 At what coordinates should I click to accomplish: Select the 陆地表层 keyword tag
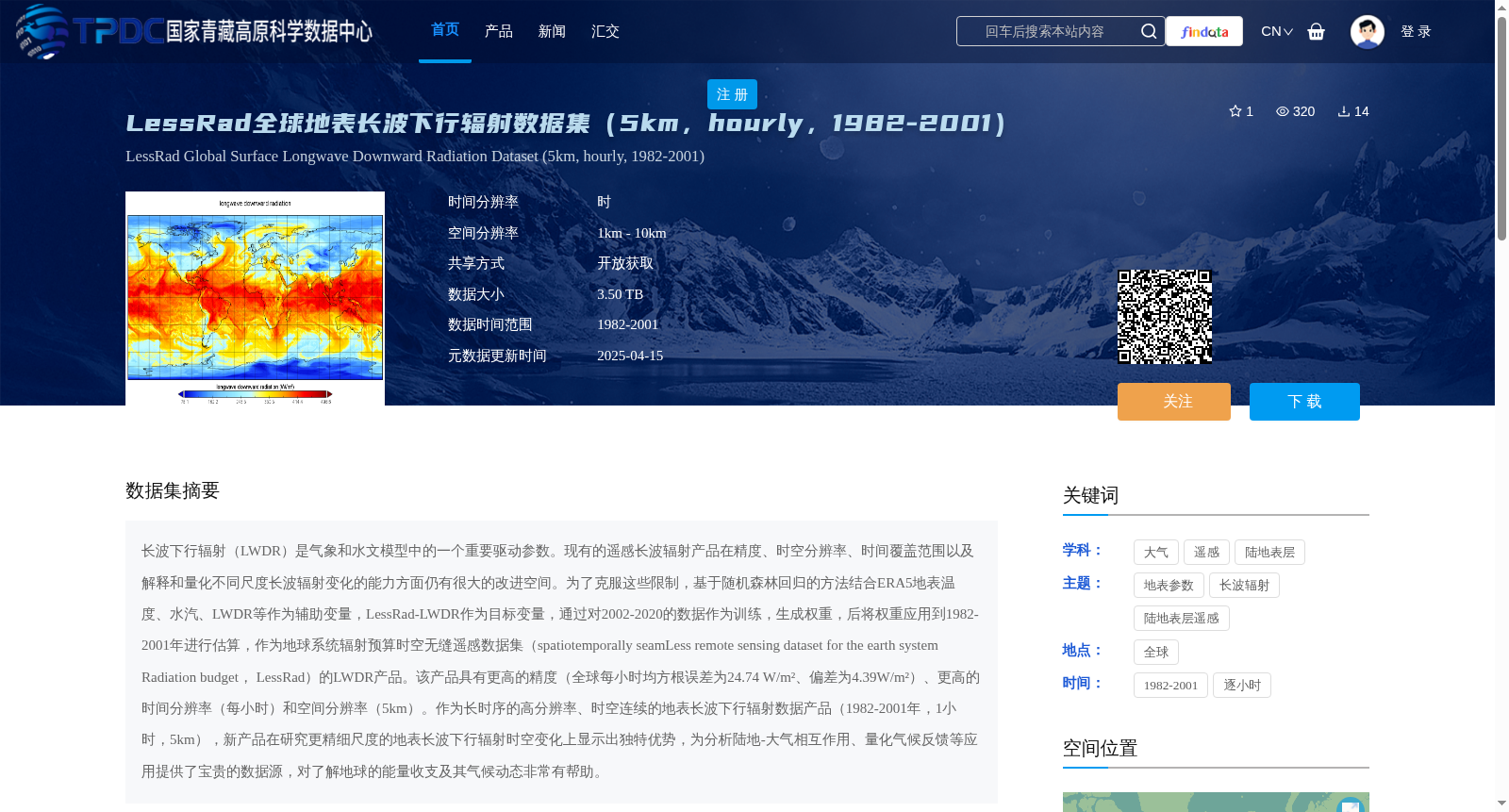point(1269,553)
